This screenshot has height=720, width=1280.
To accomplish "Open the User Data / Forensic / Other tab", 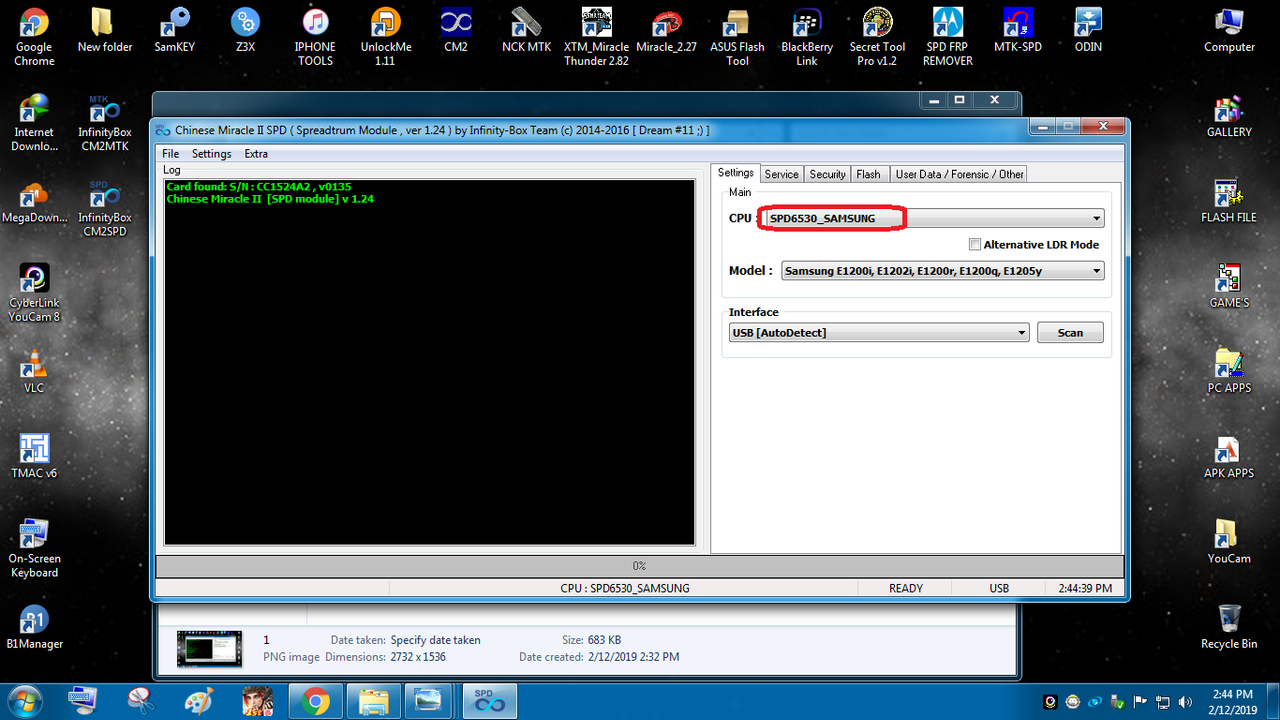I will pos(959,174).
